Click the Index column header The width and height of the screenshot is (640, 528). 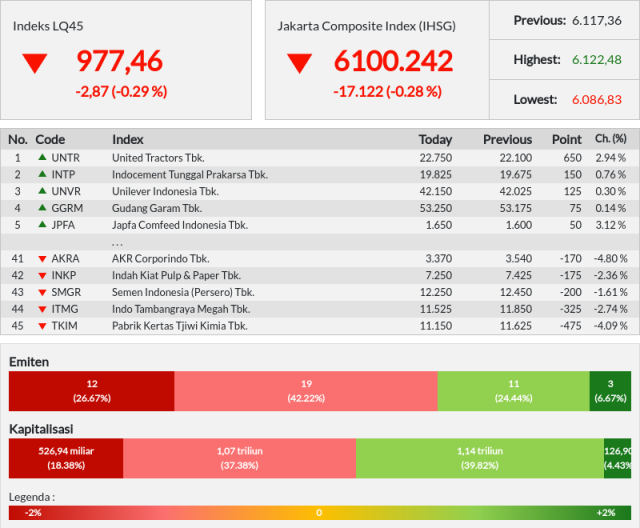click(128, 140)
